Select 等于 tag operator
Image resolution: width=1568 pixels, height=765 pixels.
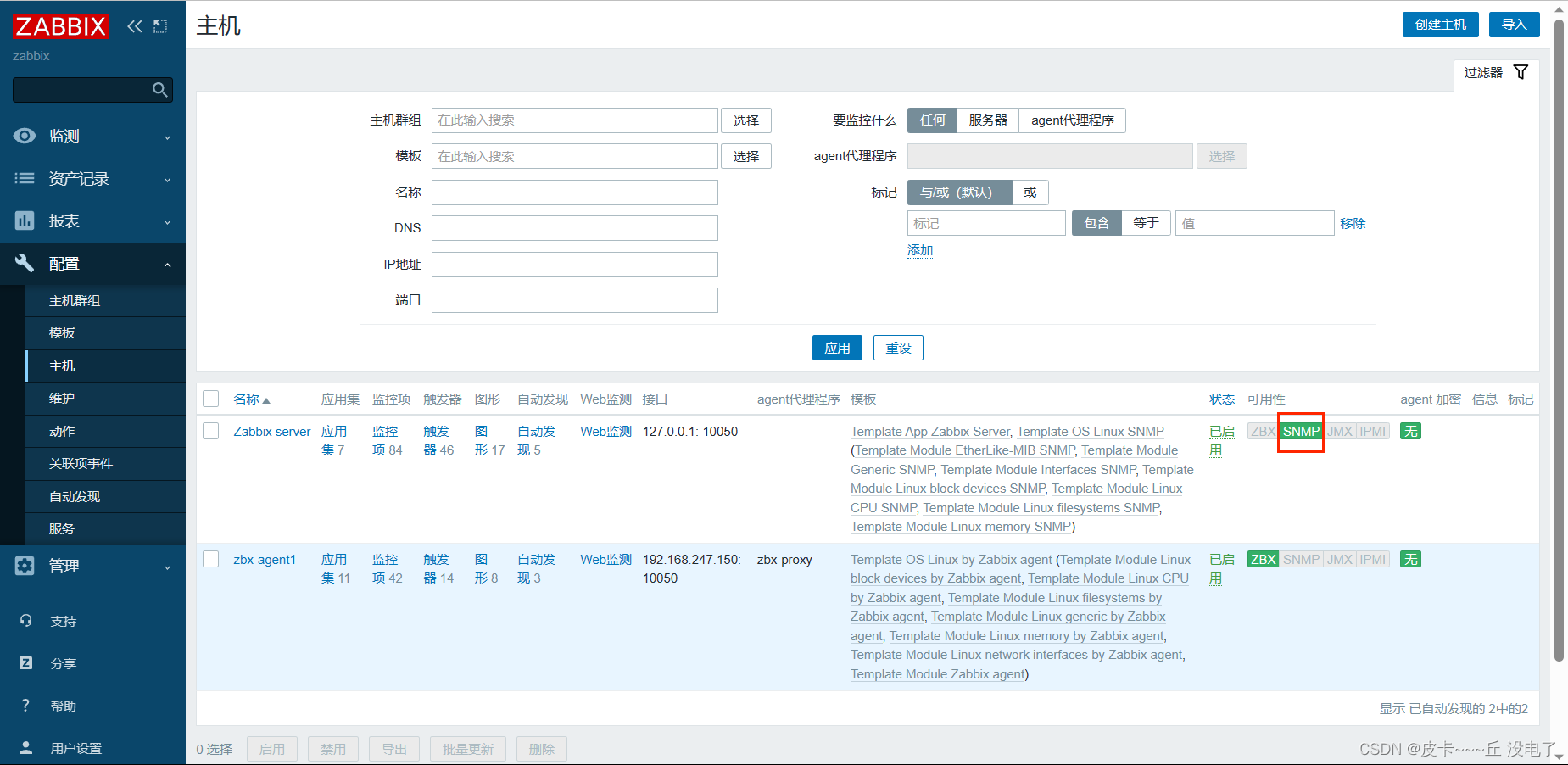coord(1146,223)
